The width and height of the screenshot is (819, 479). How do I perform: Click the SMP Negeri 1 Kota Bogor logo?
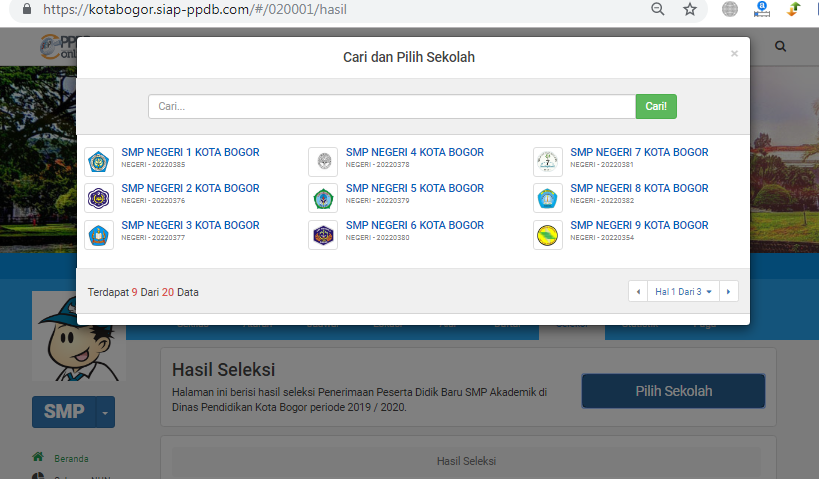pos(99,162)
